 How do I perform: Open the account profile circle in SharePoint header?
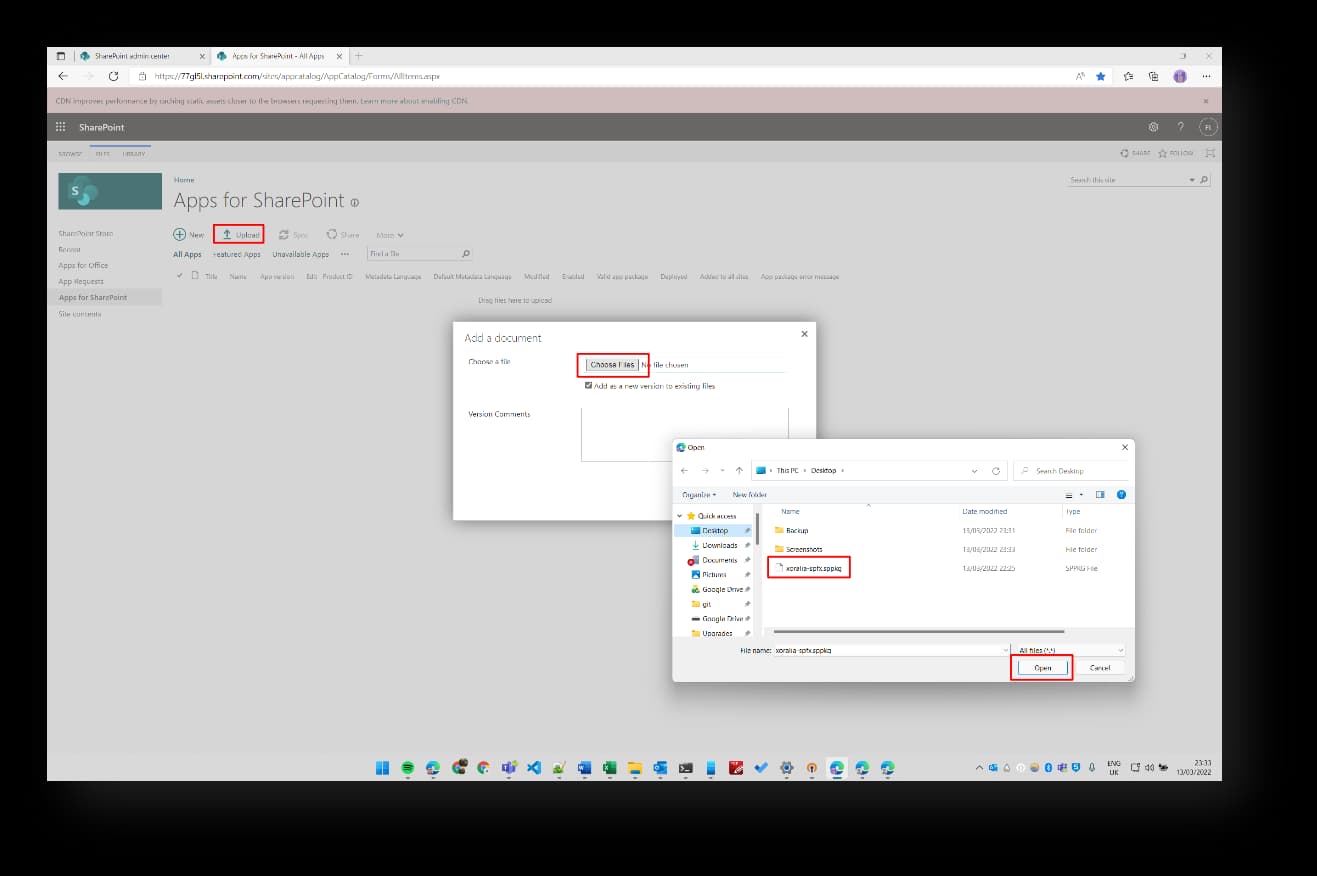[x=1208, y=127]
